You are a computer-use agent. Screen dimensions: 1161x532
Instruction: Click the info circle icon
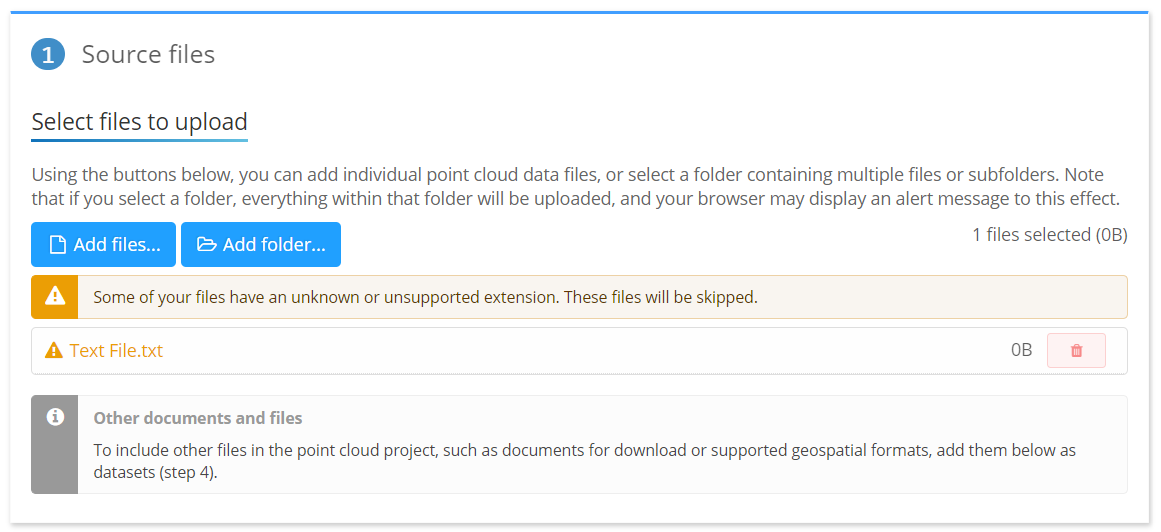point(55,417)
